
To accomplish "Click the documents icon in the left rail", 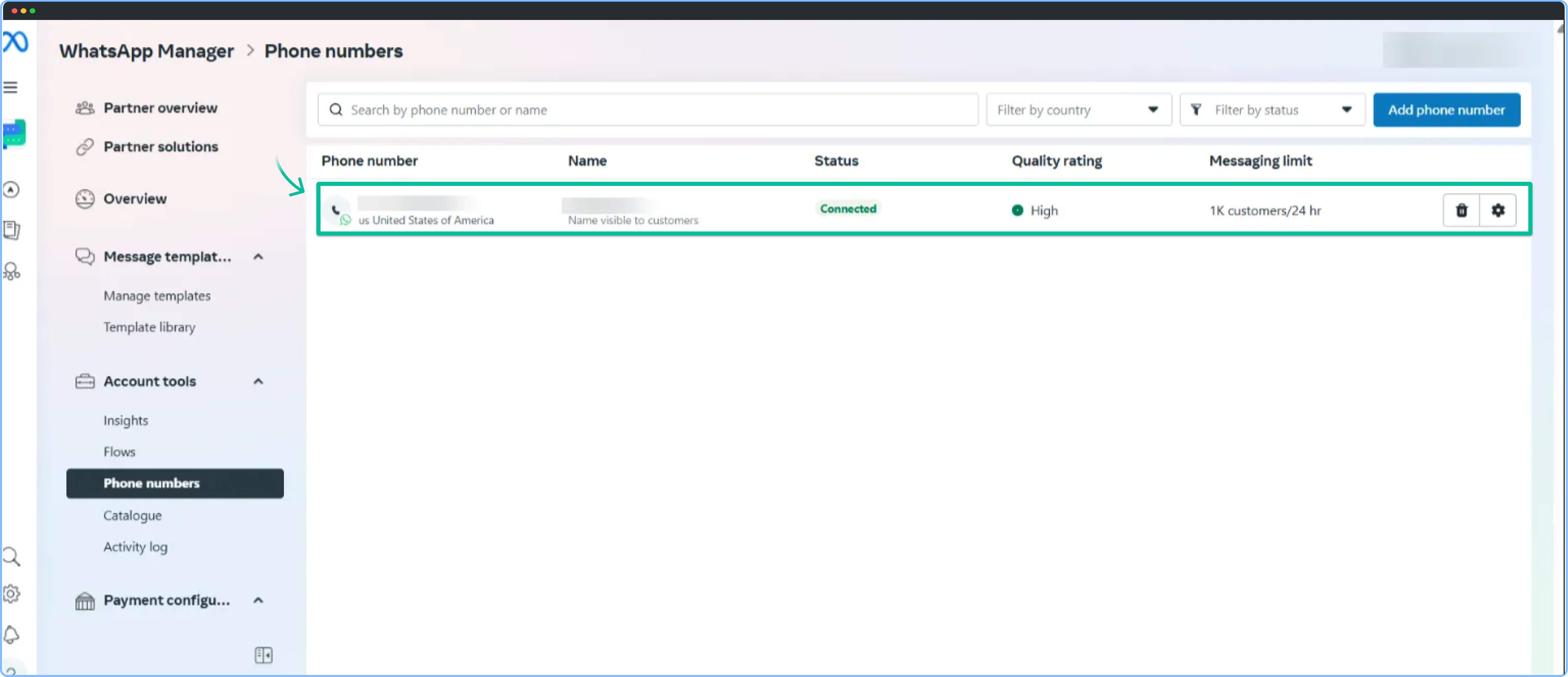I will coord(12,230).
